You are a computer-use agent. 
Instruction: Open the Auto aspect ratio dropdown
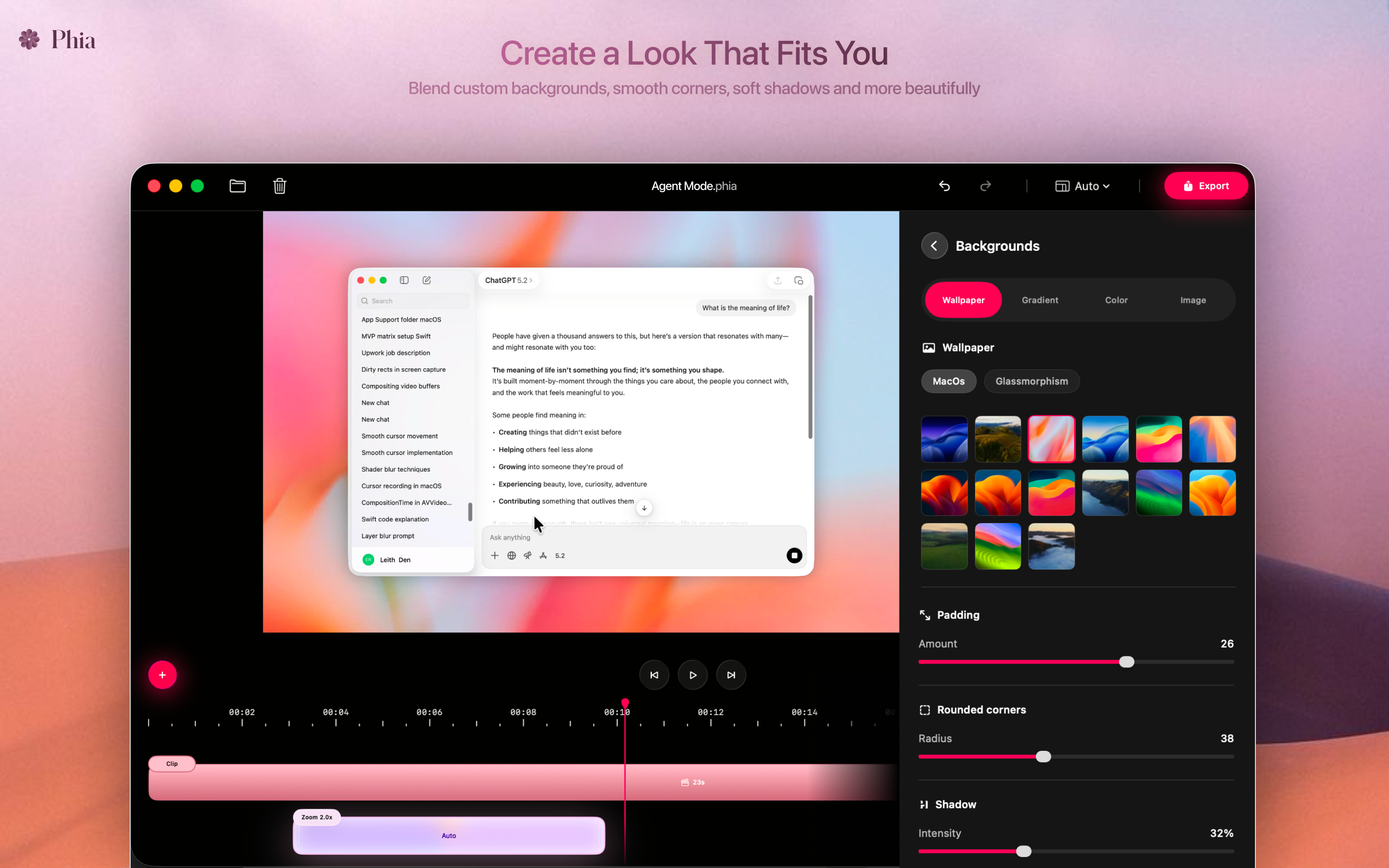click(x=1082, y=186)
